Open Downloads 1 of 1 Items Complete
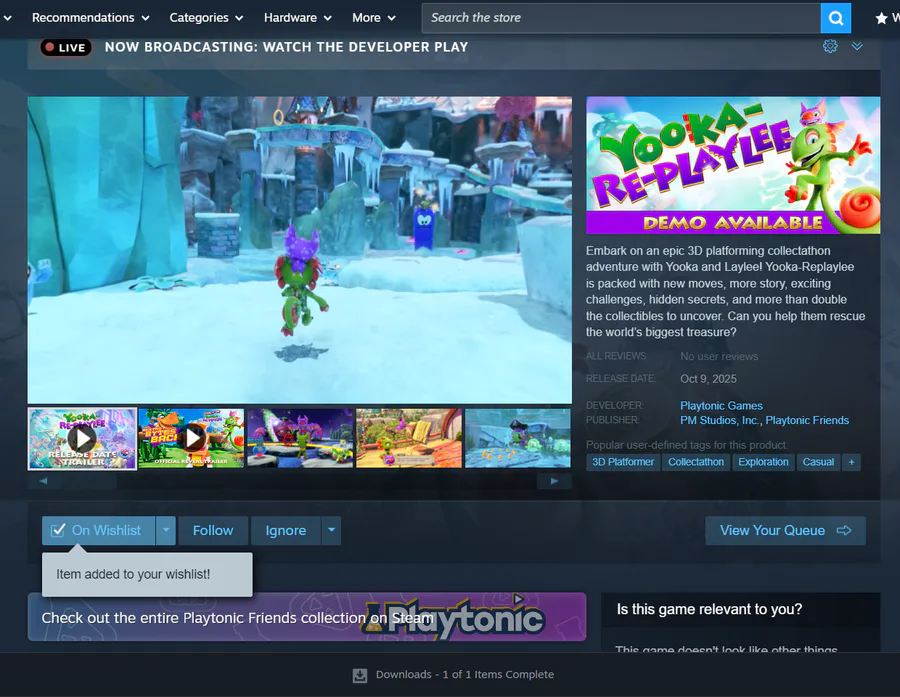900x697 pixels. click(464, 675)
